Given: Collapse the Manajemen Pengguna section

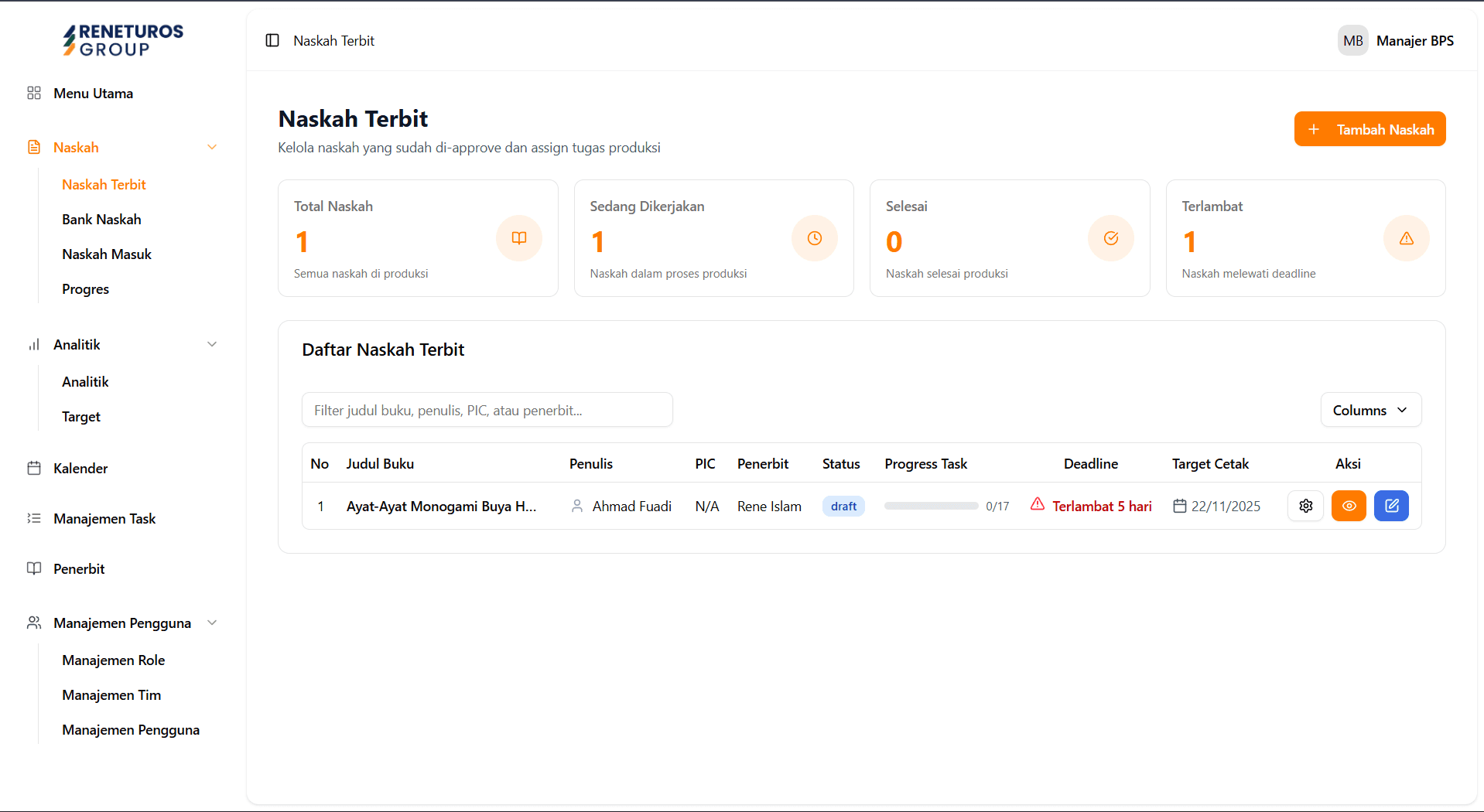Looking at the screenshot, I should tap(212, 623).
